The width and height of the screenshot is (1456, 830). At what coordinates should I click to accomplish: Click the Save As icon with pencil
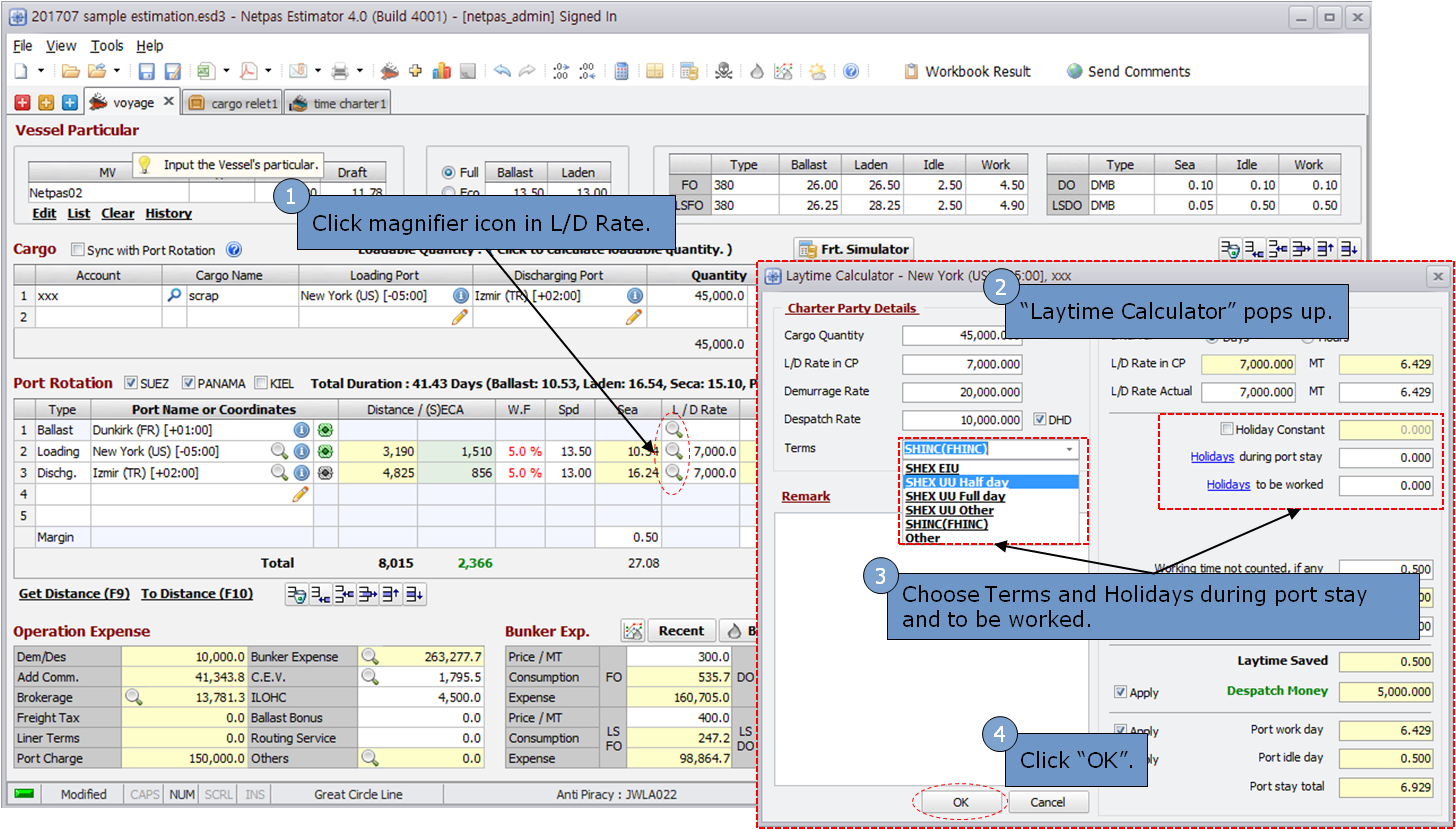tap(173, 71)
